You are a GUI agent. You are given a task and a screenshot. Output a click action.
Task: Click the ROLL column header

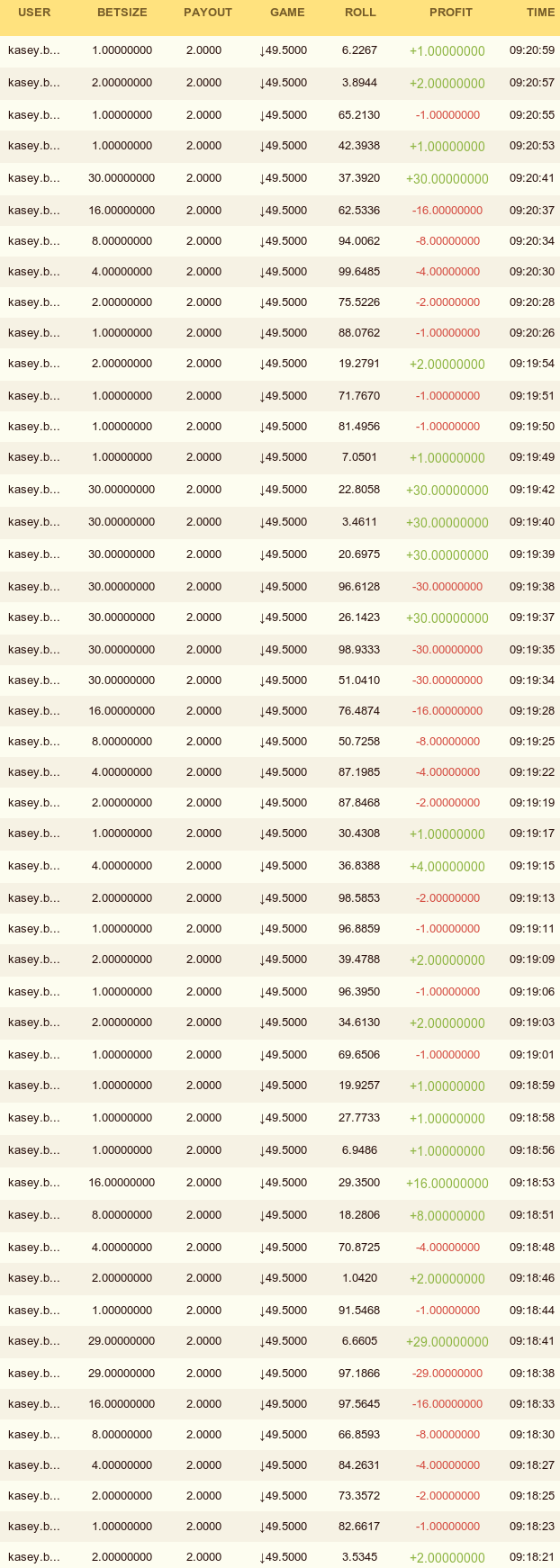pos(360,13)
